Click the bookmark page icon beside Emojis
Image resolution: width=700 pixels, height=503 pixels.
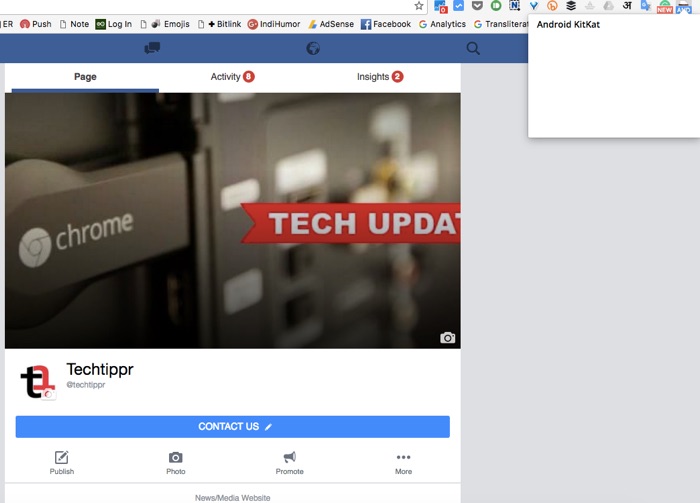click(x=143, y=24)
